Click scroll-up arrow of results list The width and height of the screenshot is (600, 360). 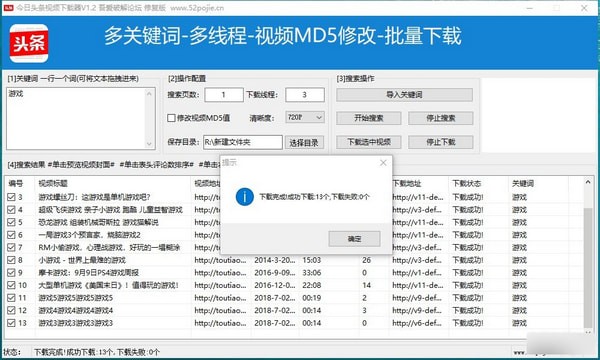[x=588, y=182]
